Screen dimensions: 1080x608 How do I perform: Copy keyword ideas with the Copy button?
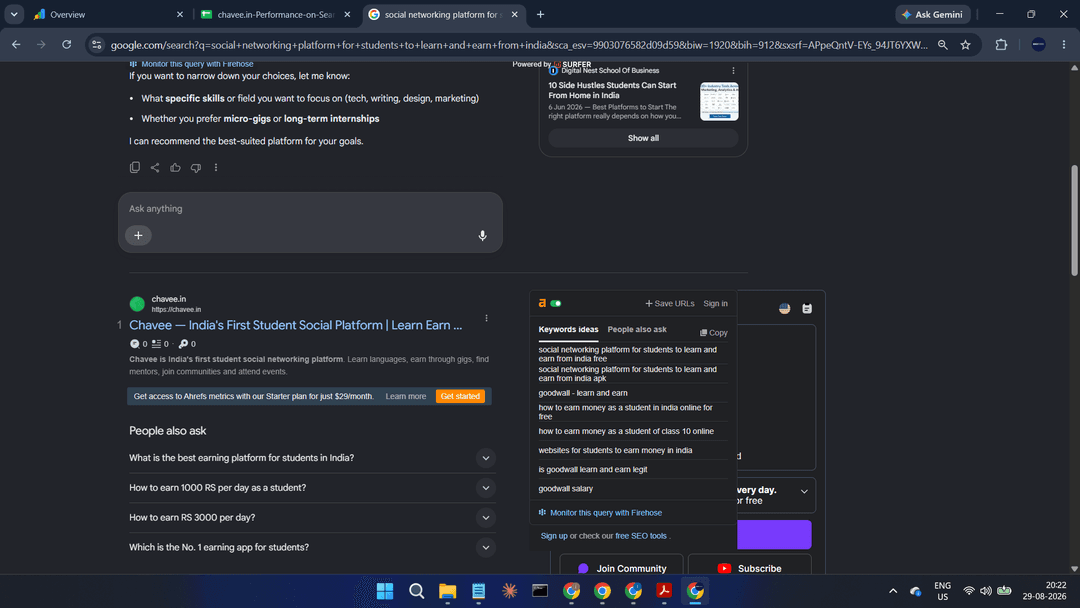pyautogui.click(x=714, y=333)
